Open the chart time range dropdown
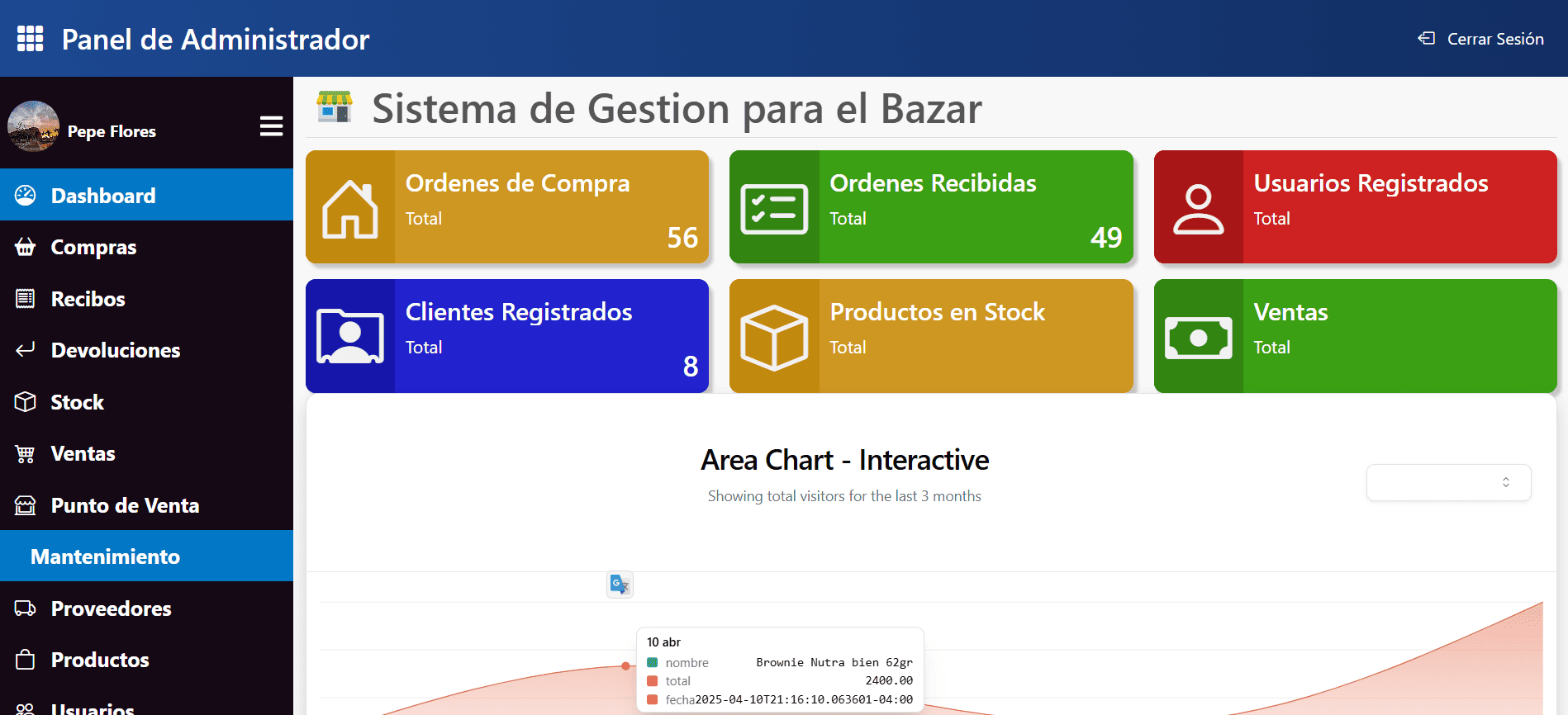Image resolution: width=1568 pixels, height=715 pixels. click(x=1449, y=482)
